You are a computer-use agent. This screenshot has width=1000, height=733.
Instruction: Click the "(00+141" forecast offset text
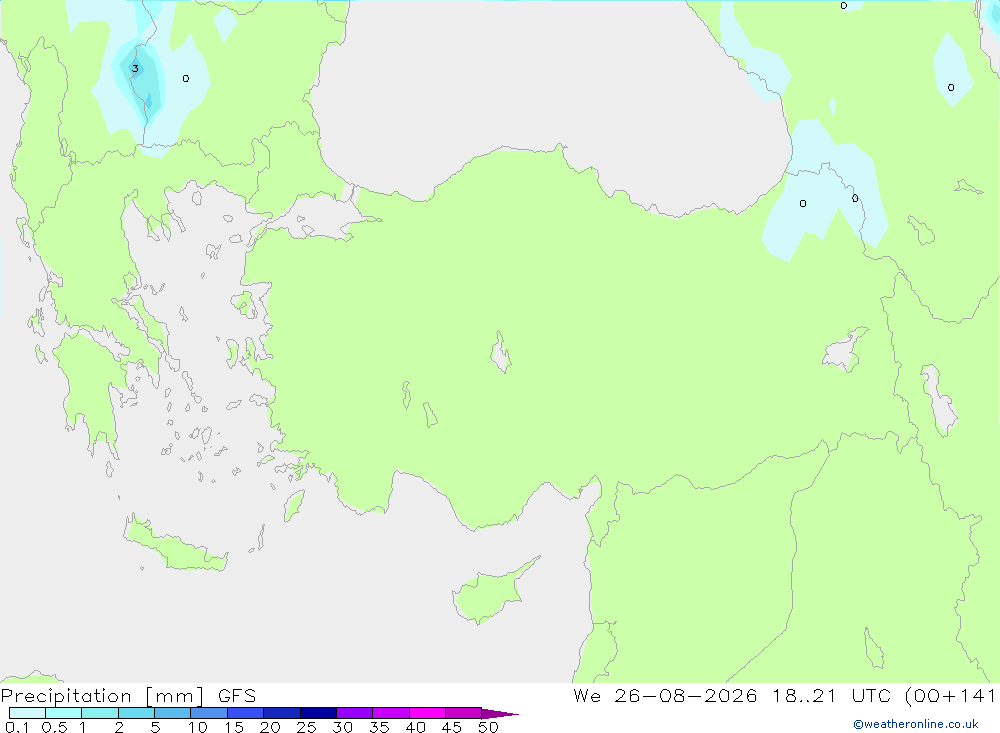[950, 696]
